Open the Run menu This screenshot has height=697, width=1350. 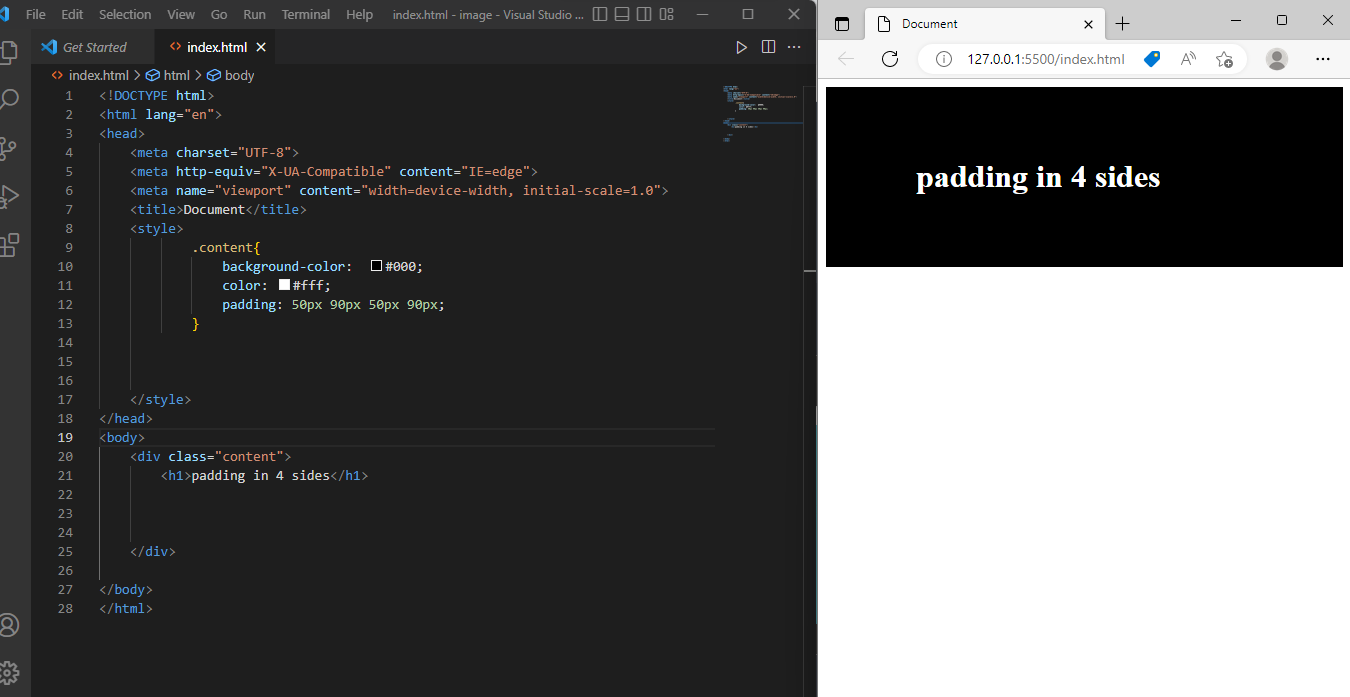pyautogui.click(x=254, y=14)
